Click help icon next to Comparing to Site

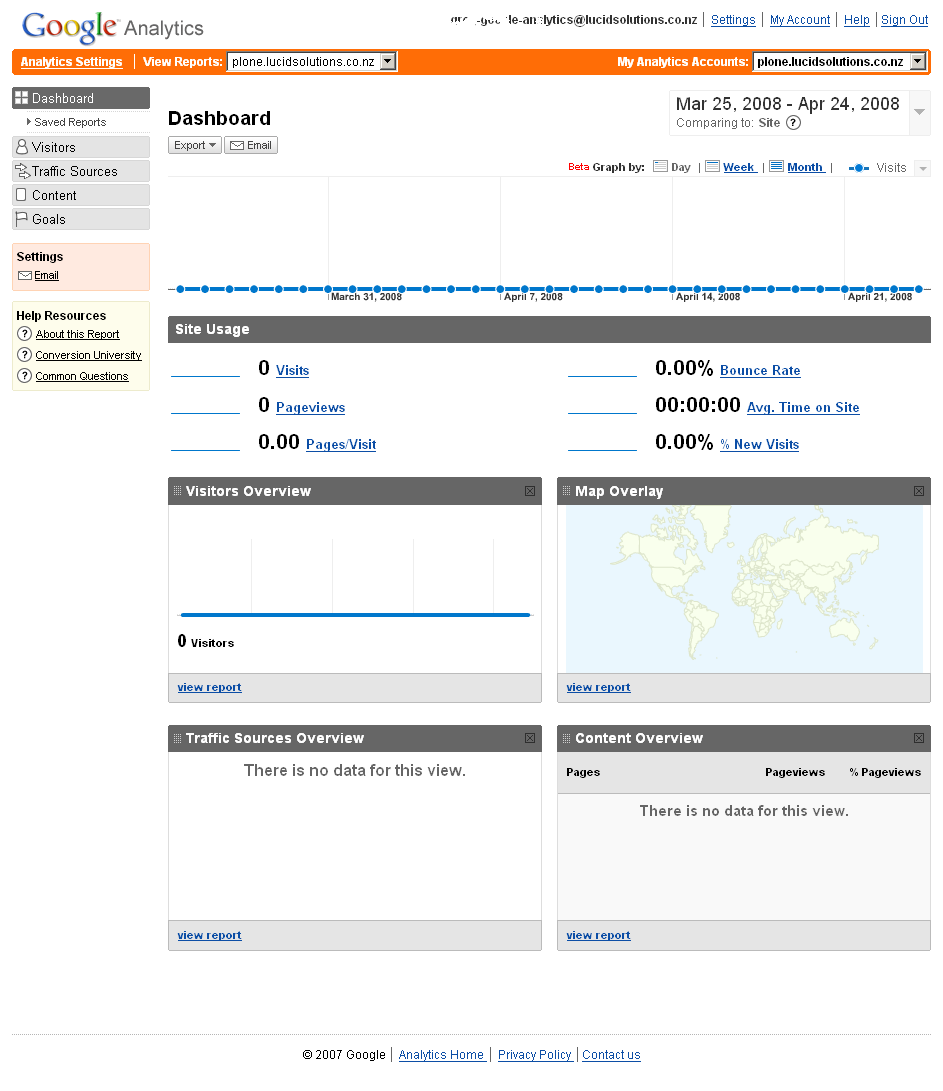[793, 123]
